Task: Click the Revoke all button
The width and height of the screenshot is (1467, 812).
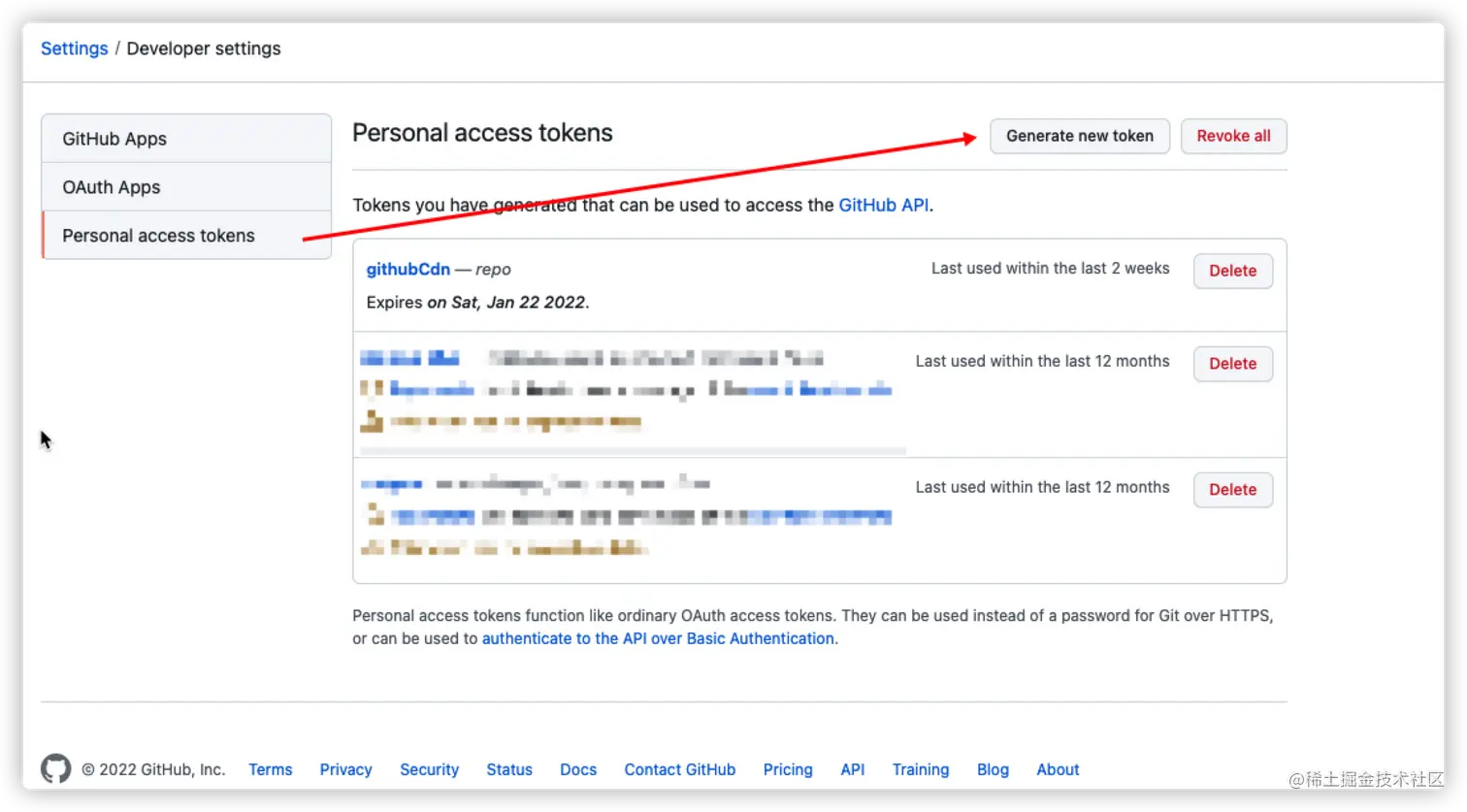Action: click(x=1233, y=136)
